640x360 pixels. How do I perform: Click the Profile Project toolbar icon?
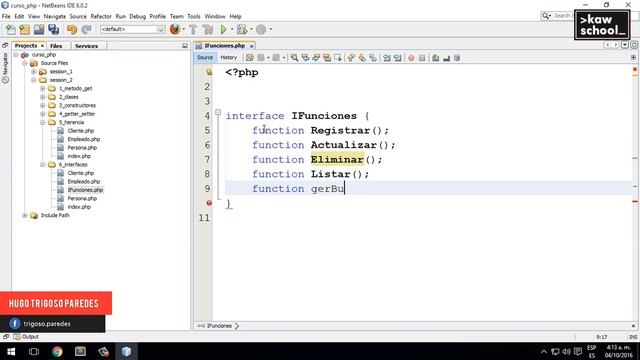261,29
